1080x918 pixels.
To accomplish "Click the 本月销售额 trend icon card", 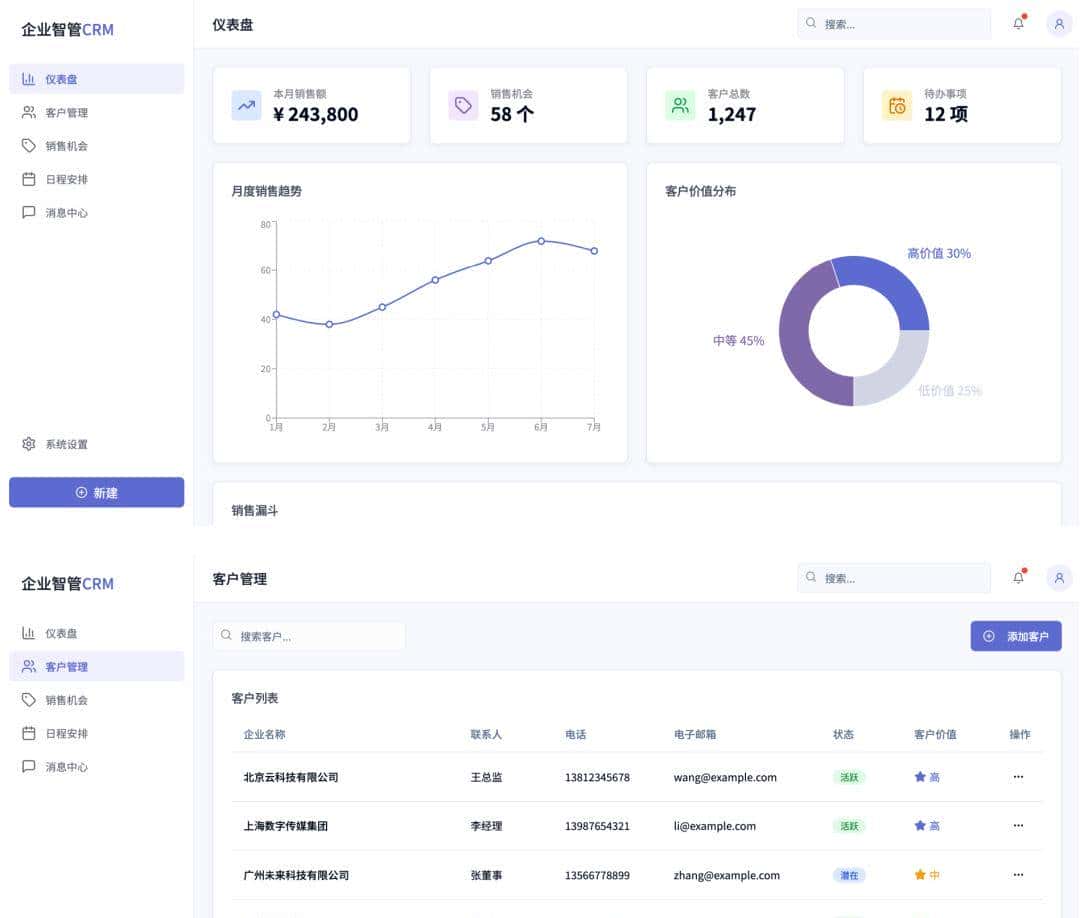I will [x=246, y=104].
